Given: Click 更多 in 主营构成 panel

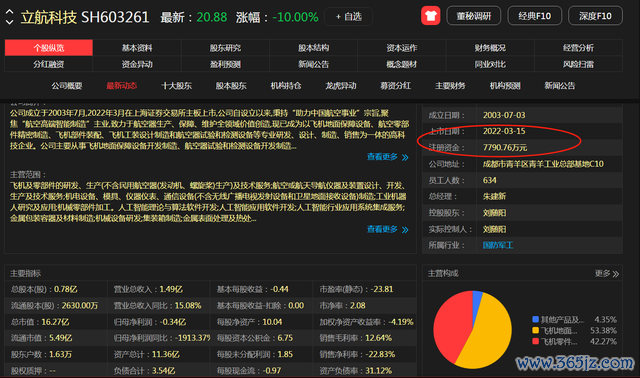Looking at the screenshot, I should [607, 273].
